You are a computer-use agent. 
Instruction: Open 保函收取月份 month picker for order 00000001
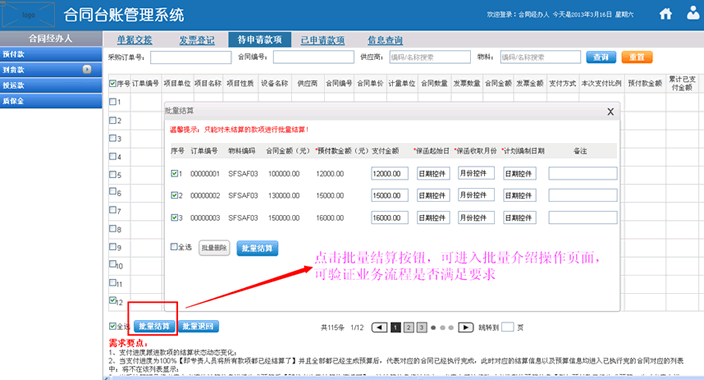click(476, 173)
